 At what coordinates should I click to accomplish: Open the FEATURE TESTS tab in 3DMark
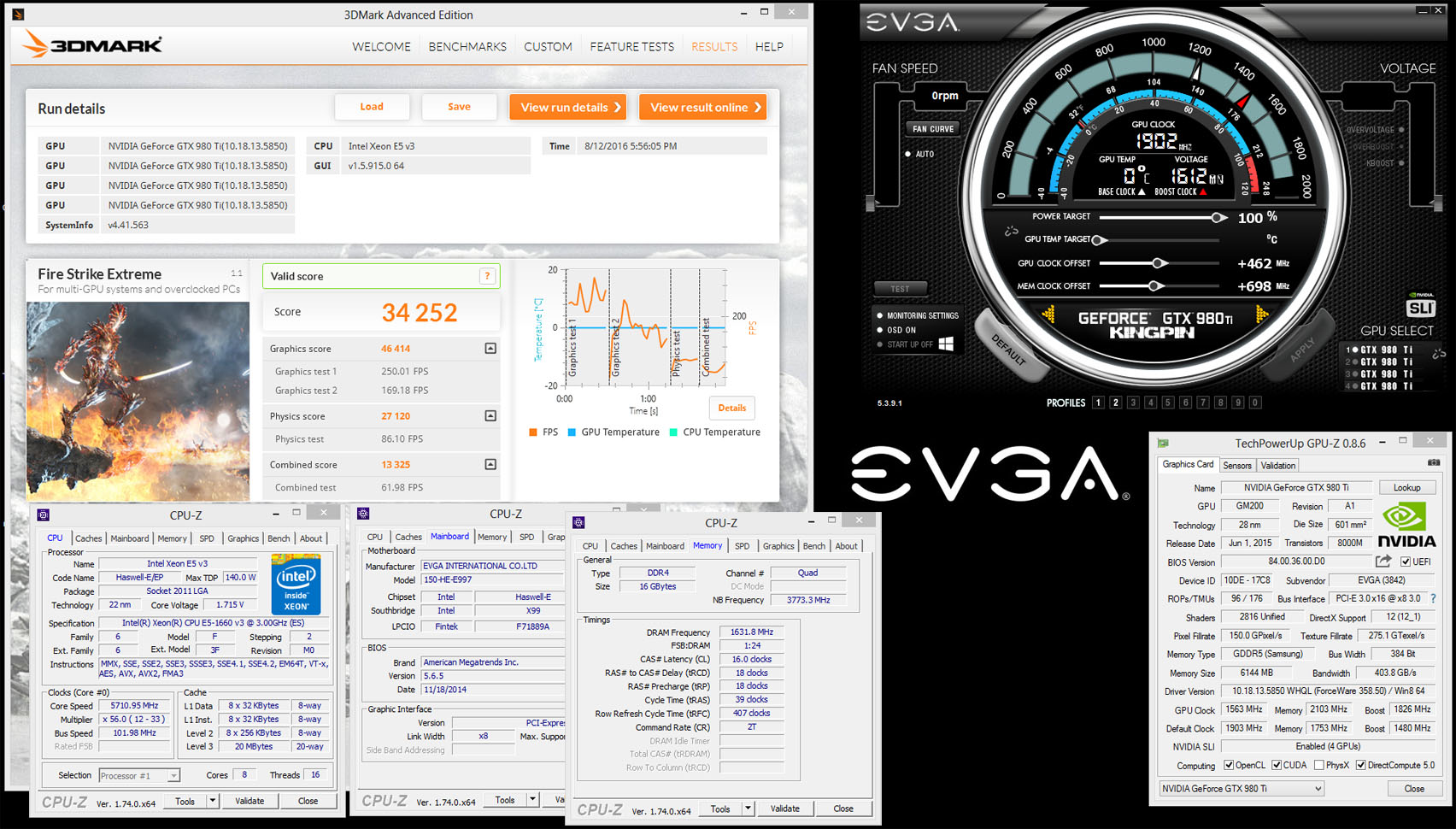tap(631, 46)
